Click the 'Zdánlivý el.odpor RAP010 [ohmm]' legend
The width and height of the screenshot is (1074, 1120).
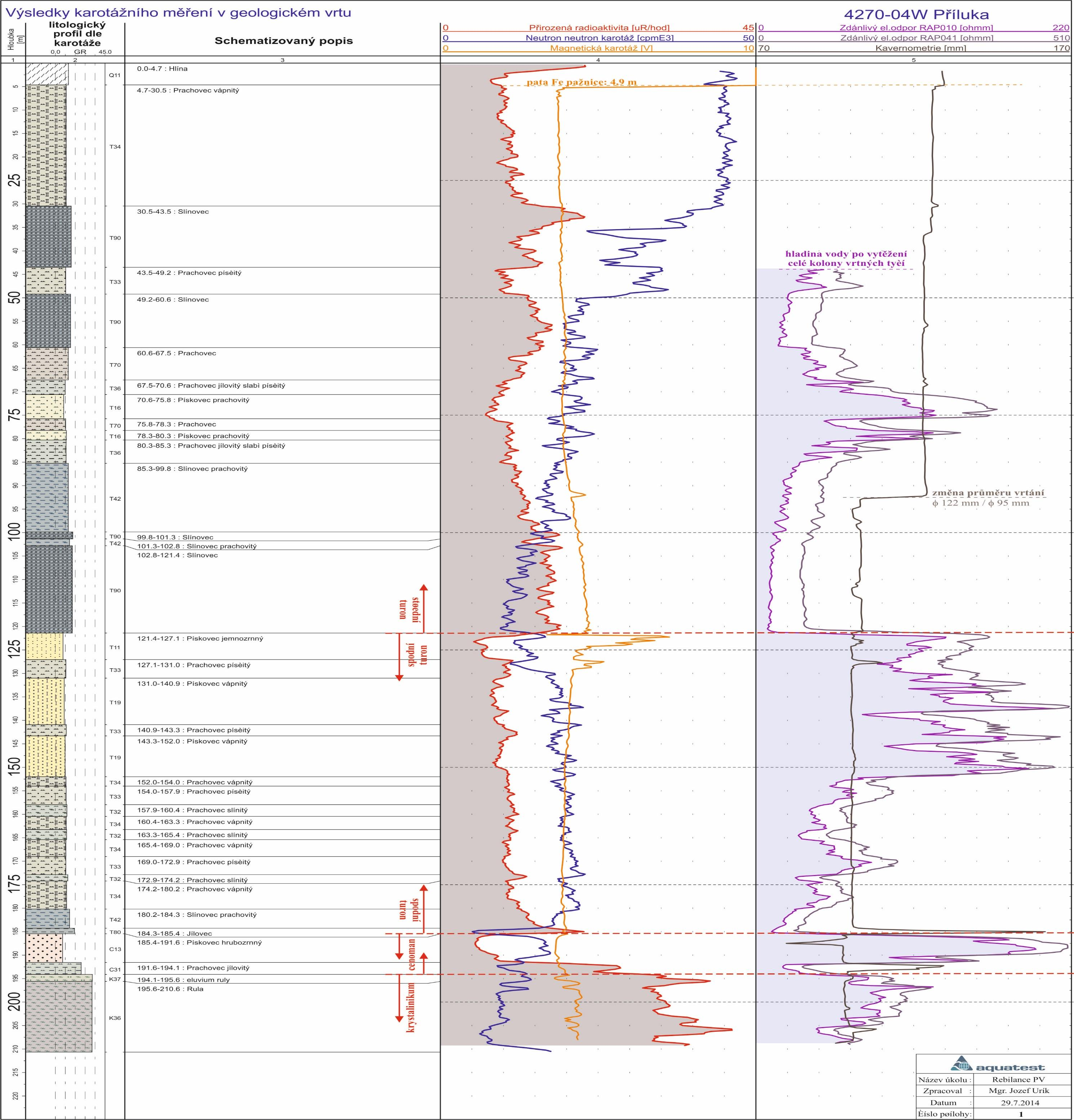917,28
